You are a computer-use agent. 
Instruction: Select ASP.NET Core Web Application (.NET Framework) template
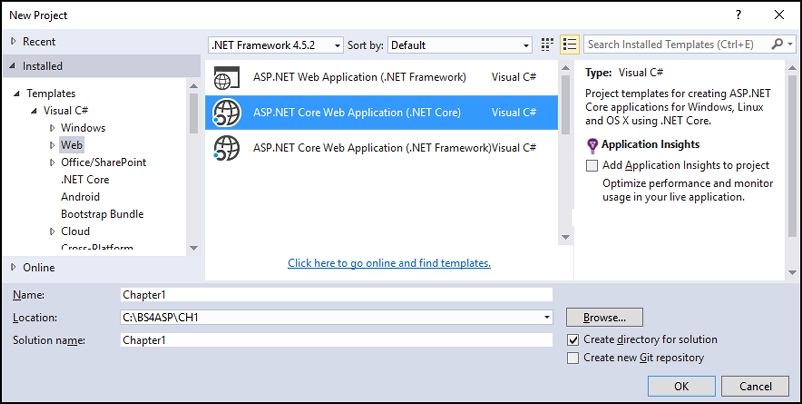tap(382, 148)
